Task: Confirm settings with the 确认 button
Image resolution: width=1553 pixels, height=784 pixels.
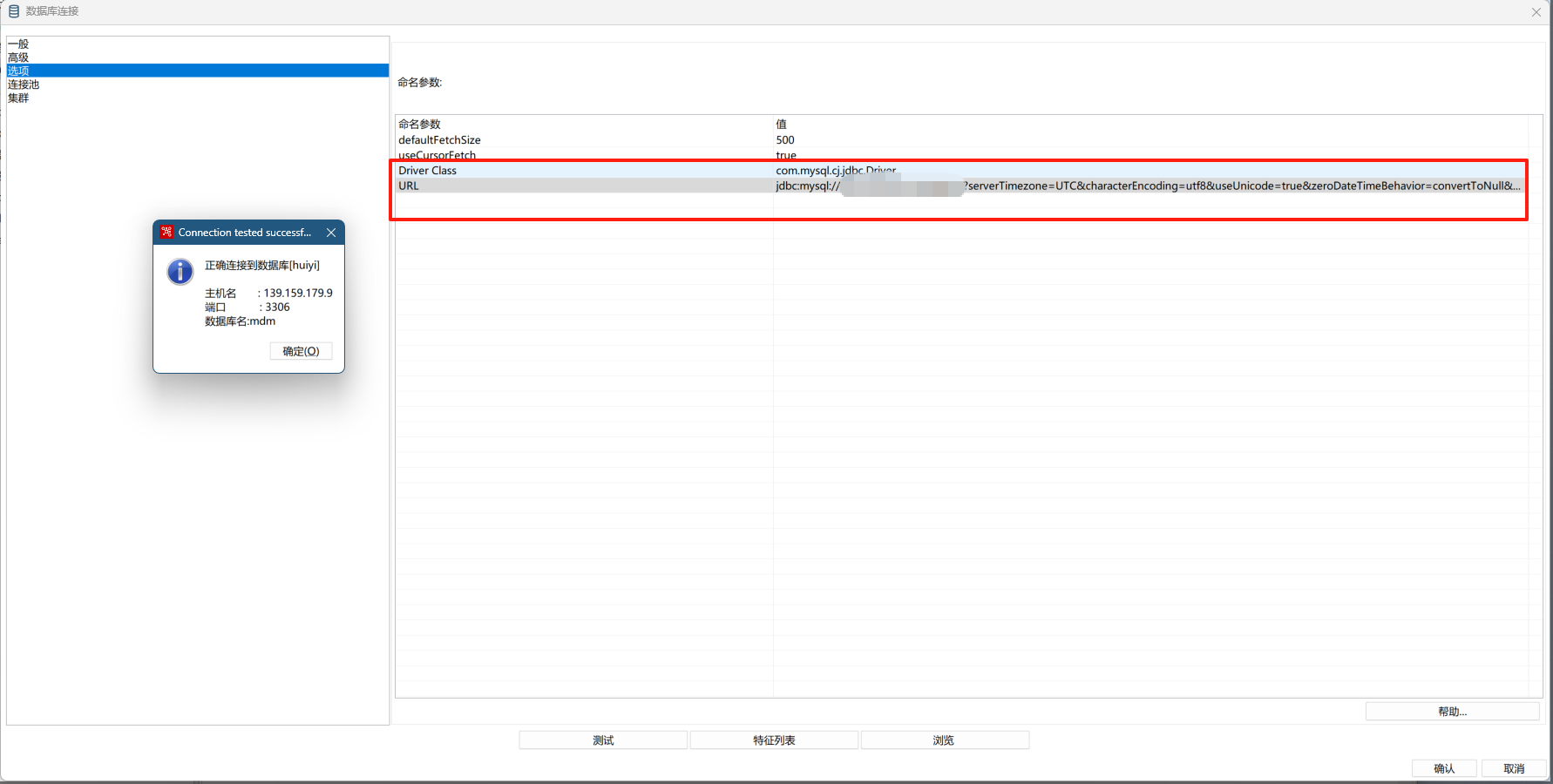Action: [1443, 767]
